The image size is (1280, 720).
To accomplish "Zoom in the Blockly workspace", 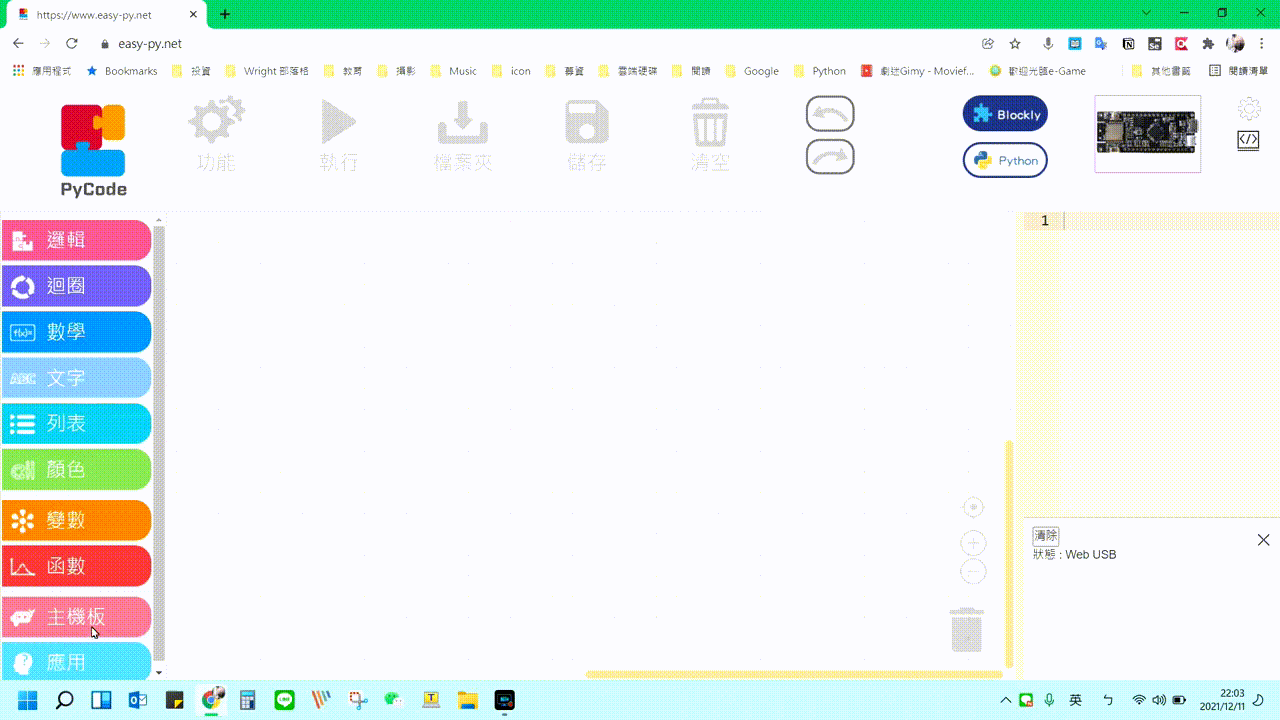I will point(973,543).
